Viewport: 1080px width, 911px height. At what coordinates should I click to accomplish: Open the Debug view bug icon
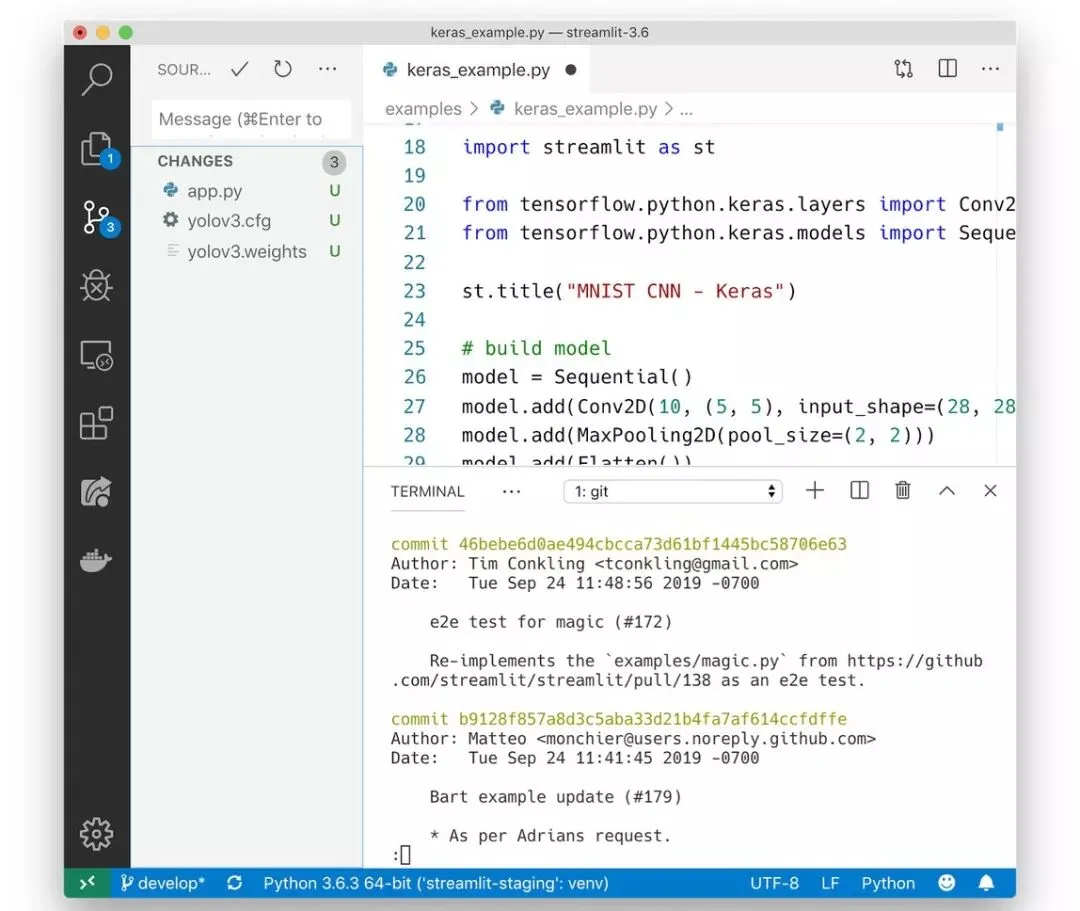[96, 286]
